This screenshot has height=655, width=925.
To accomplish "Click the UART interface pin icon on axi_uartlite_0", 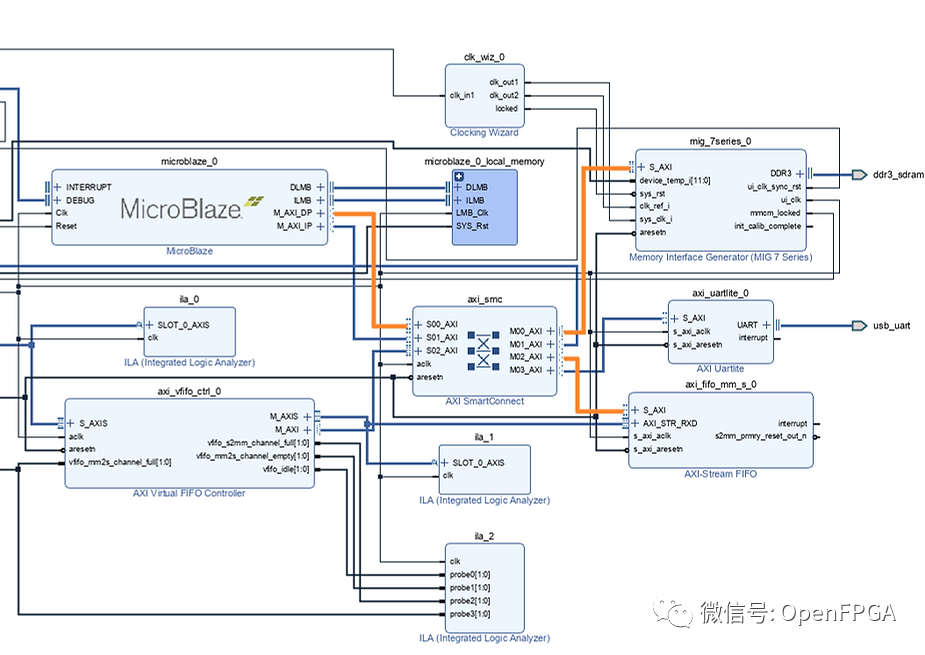I will click(764, 324).
